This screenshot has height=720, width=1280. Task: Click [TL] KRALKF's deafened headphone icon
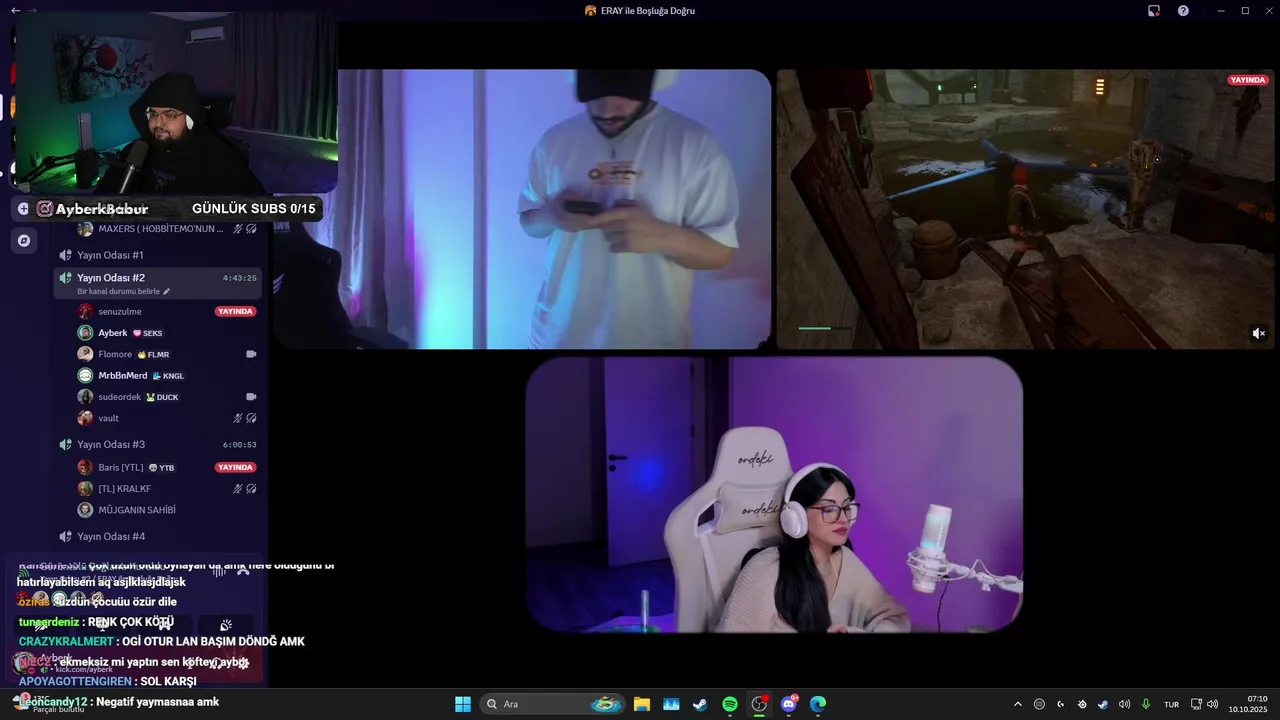pyautogui.click(x=251, y=488)
